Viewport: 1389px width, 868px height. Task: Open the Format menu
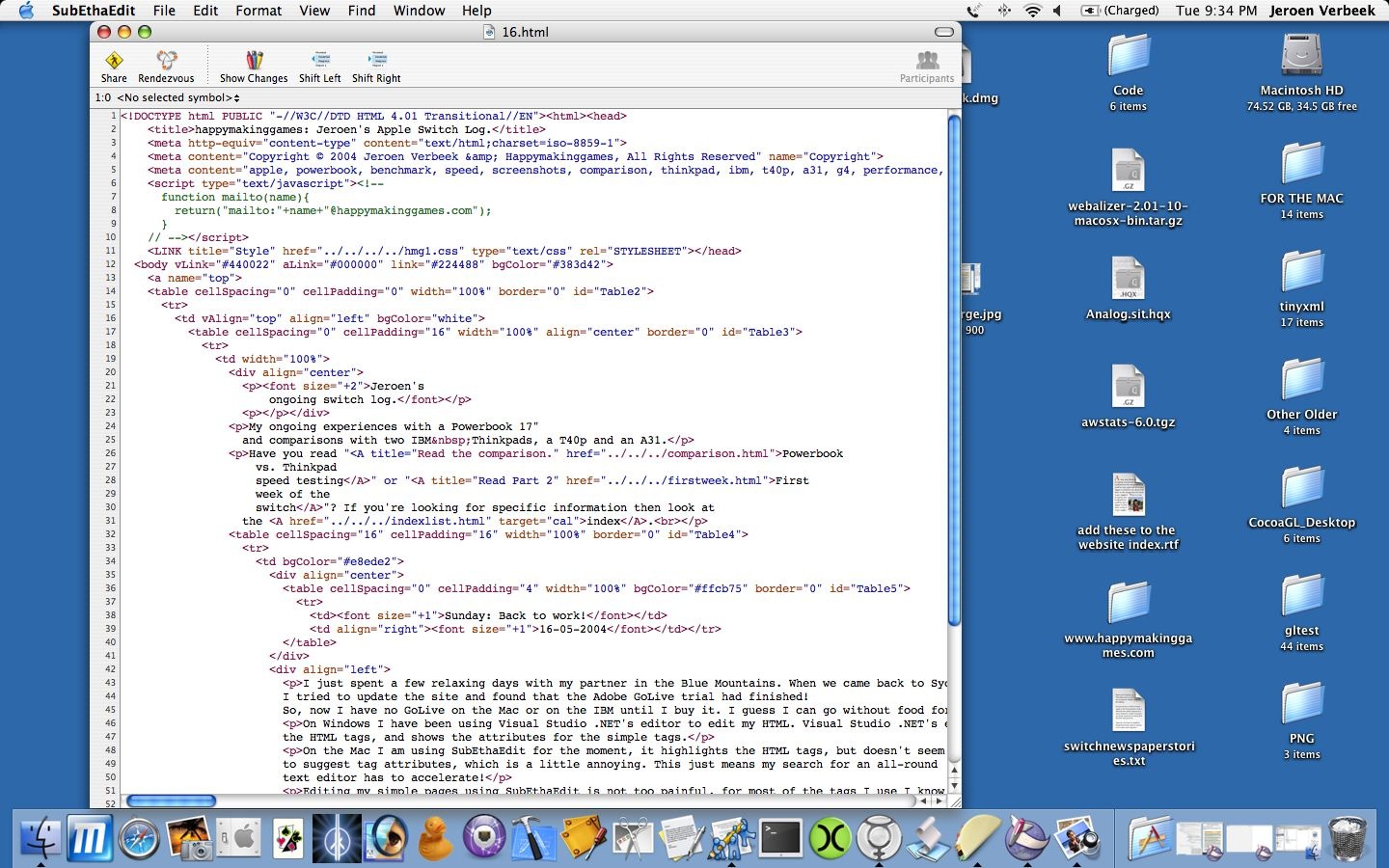click(259, 11)
